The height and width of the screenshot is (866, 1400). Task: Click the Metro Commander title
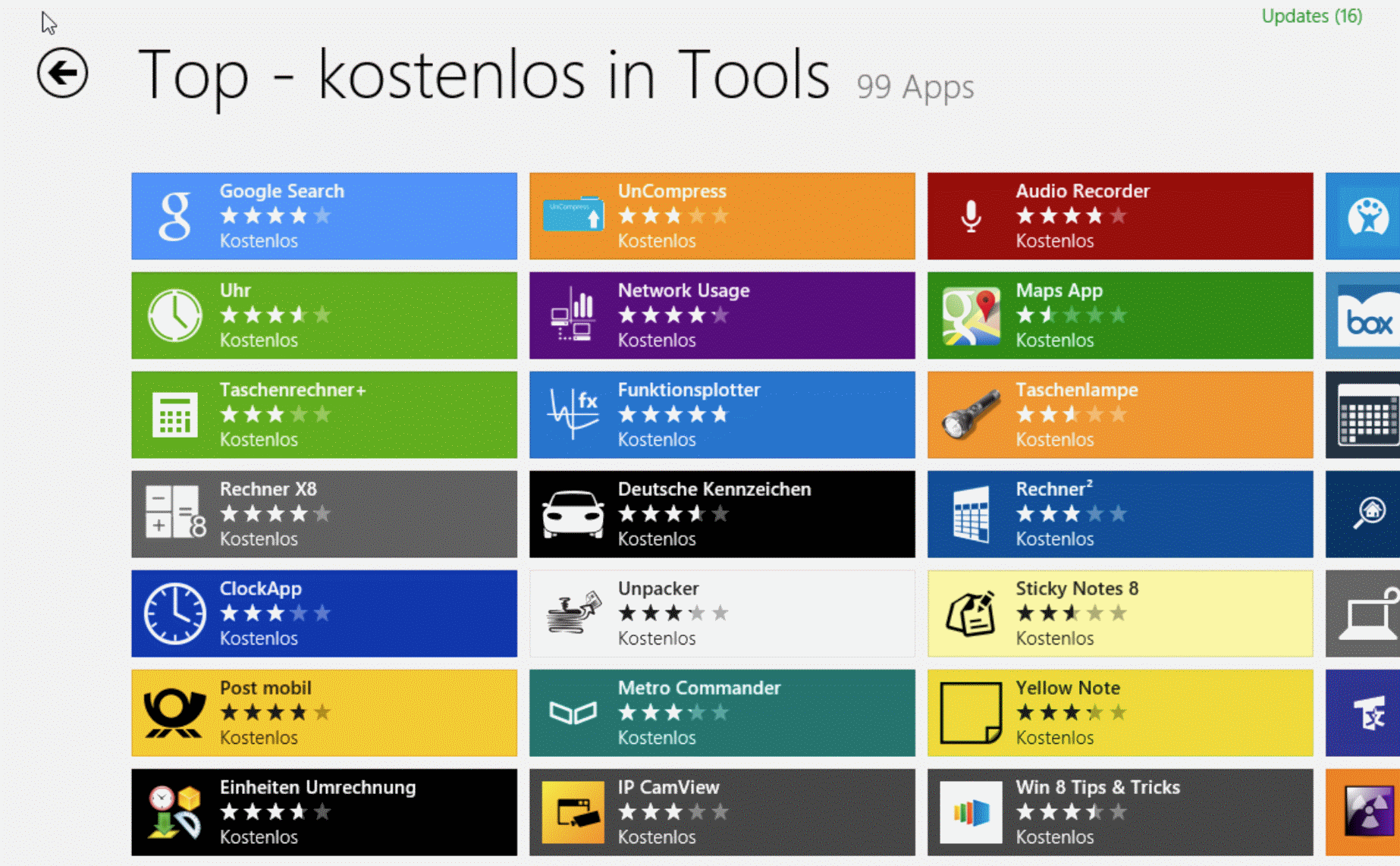[x=698, y=688]
